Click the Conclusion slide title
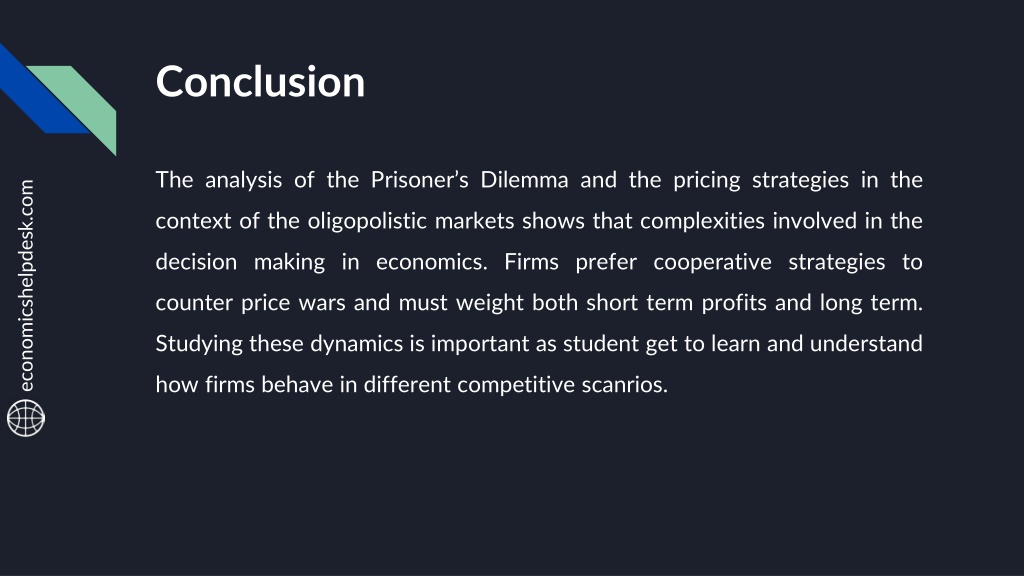This screenshot has width=1024, height=576. (260, 82)
